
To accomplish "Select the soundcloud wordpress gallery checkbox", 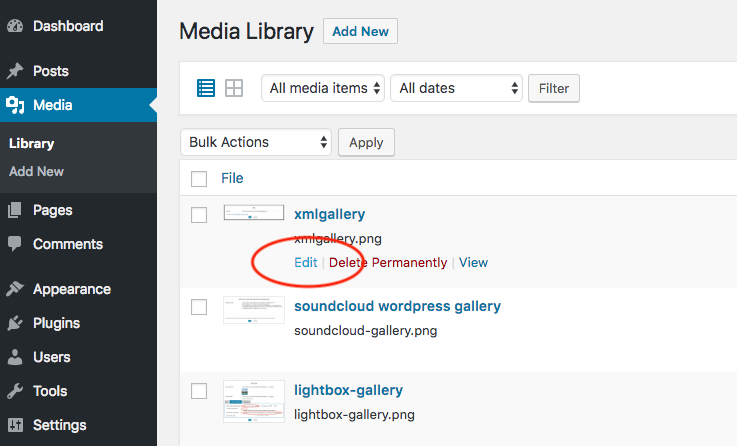I will point(199,307).
